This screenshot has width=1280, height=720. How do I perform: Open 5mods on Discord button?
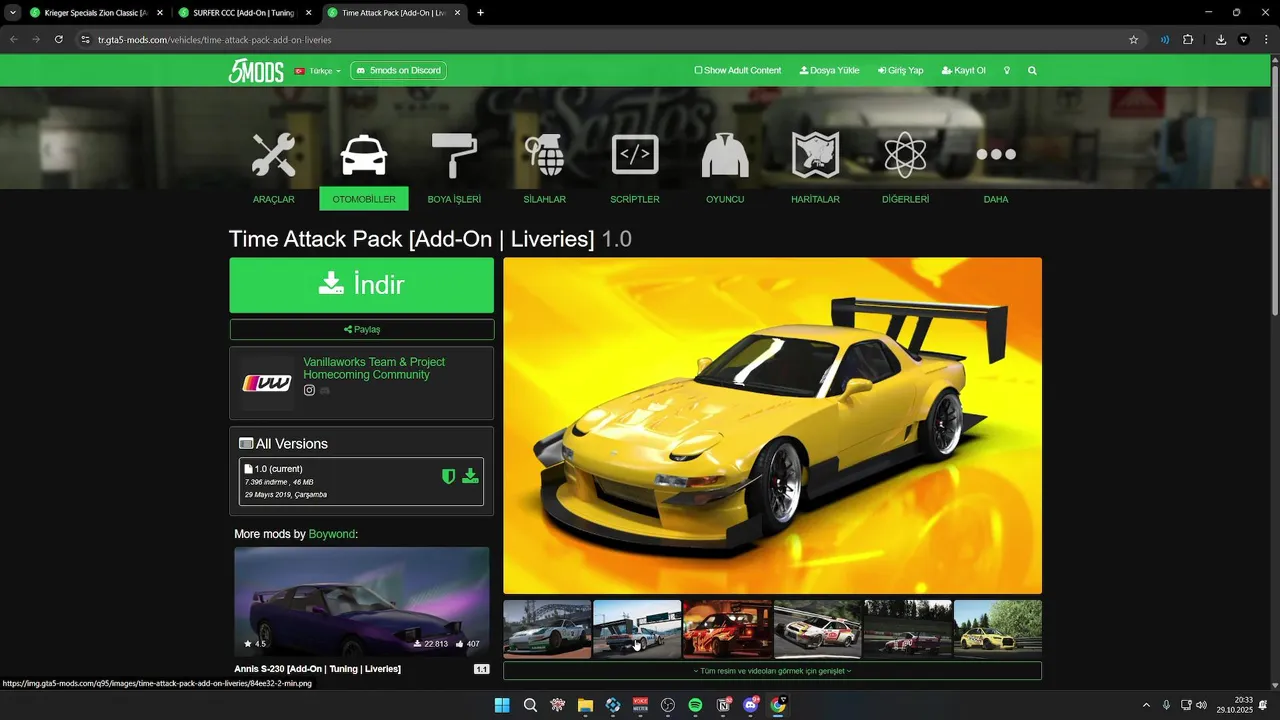pyautogui.click(x=398, y=71)
